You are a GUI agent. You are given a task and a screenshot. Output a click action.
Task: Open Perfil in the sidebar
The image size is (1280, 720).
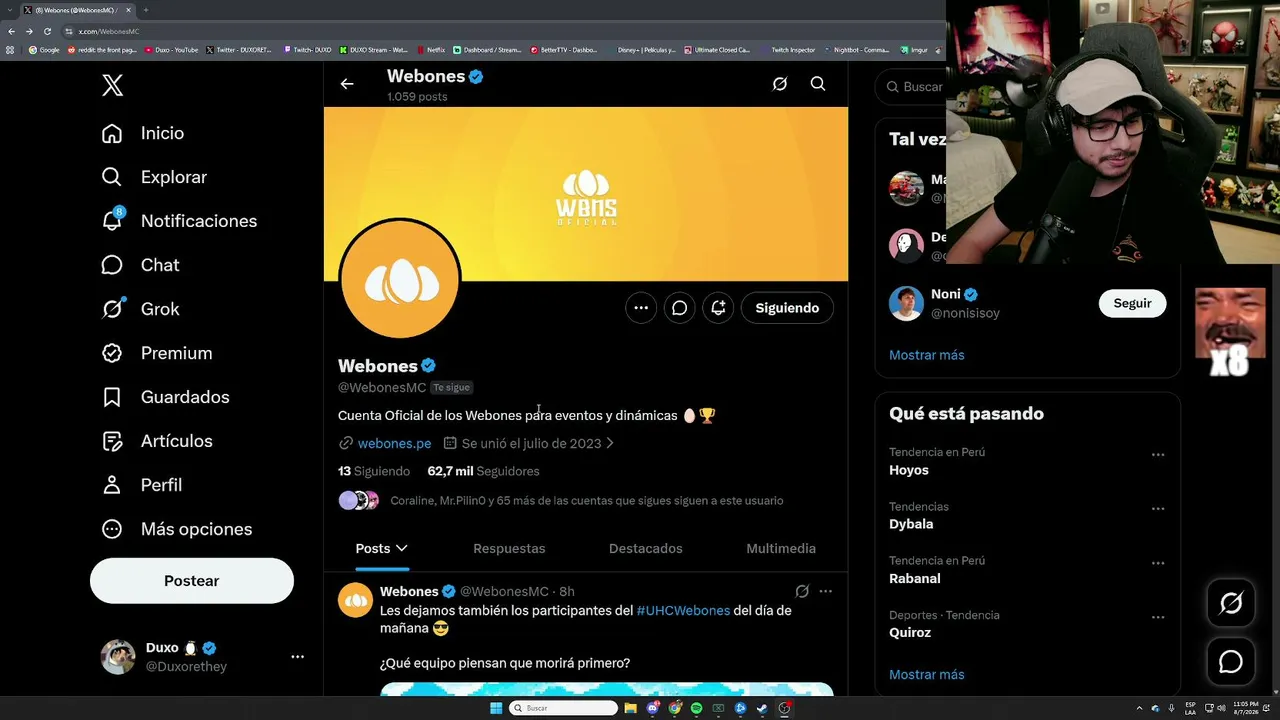tap(142, 485)
